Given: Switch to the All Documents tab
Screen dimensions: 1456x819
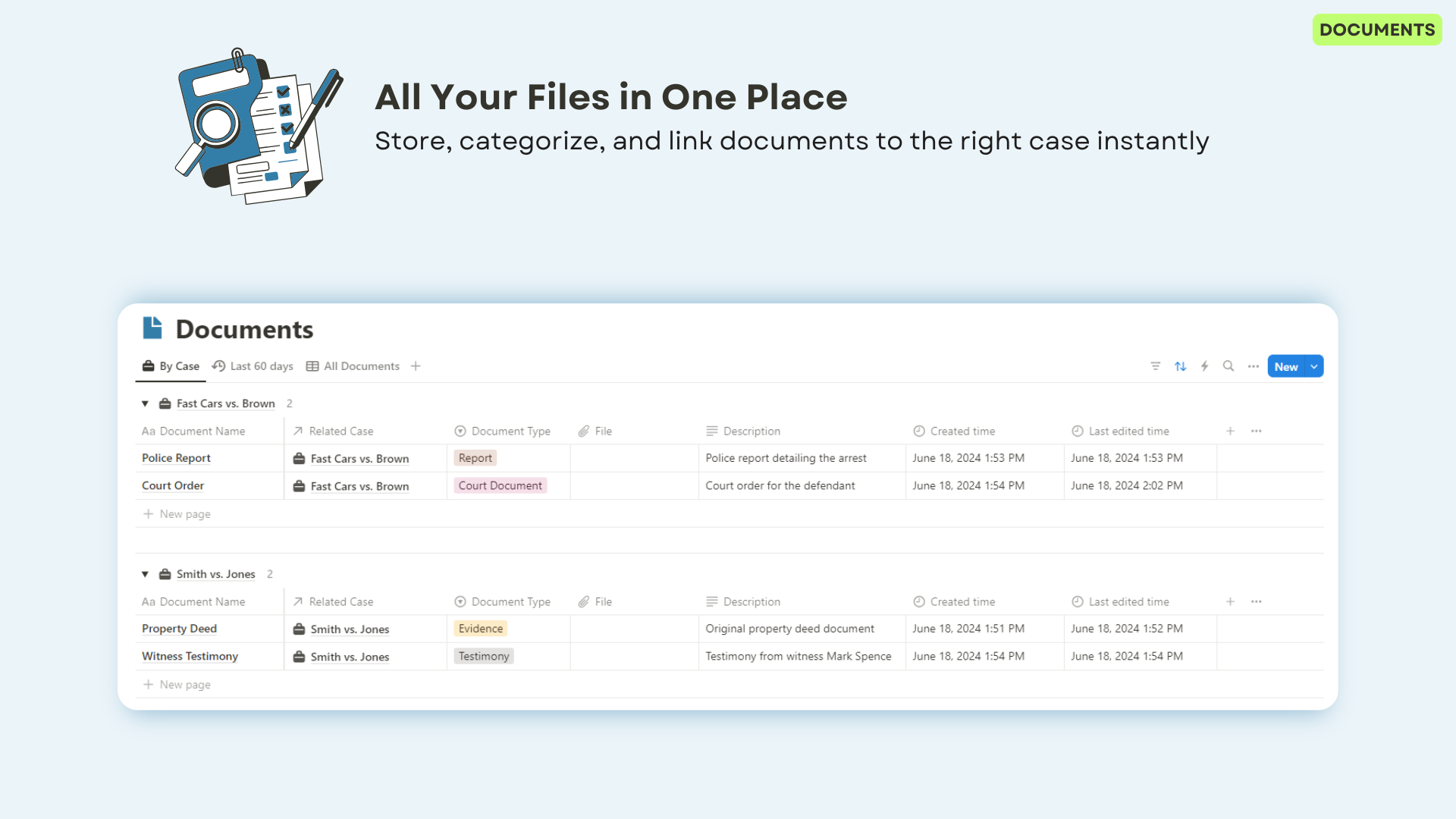Looking at the screenshot, I should [x=353, y=366].
